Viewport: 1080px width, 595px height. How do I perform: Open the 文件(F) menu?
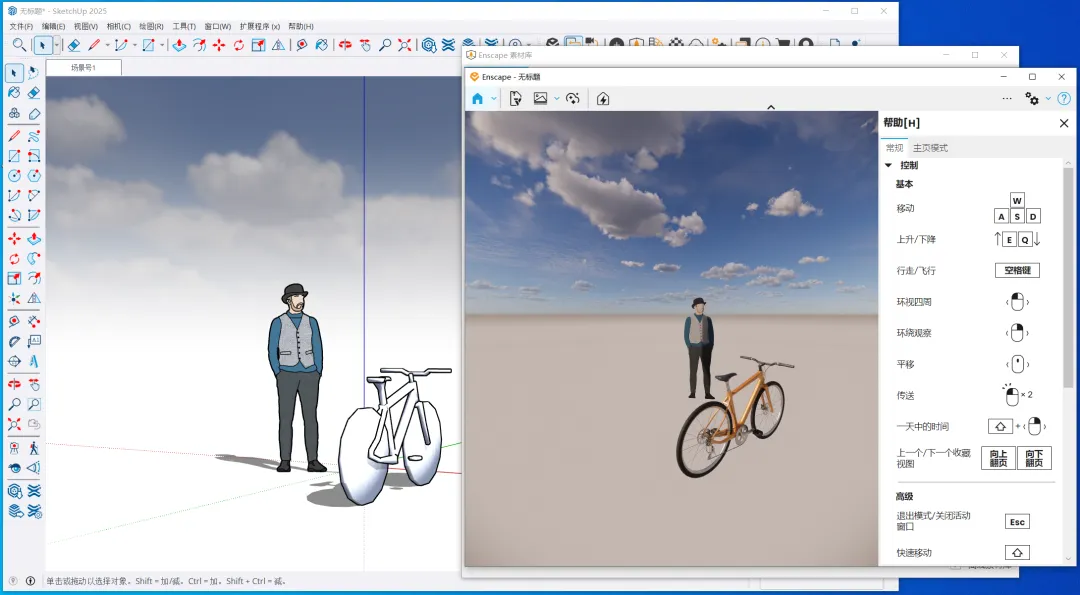point(21,26)
